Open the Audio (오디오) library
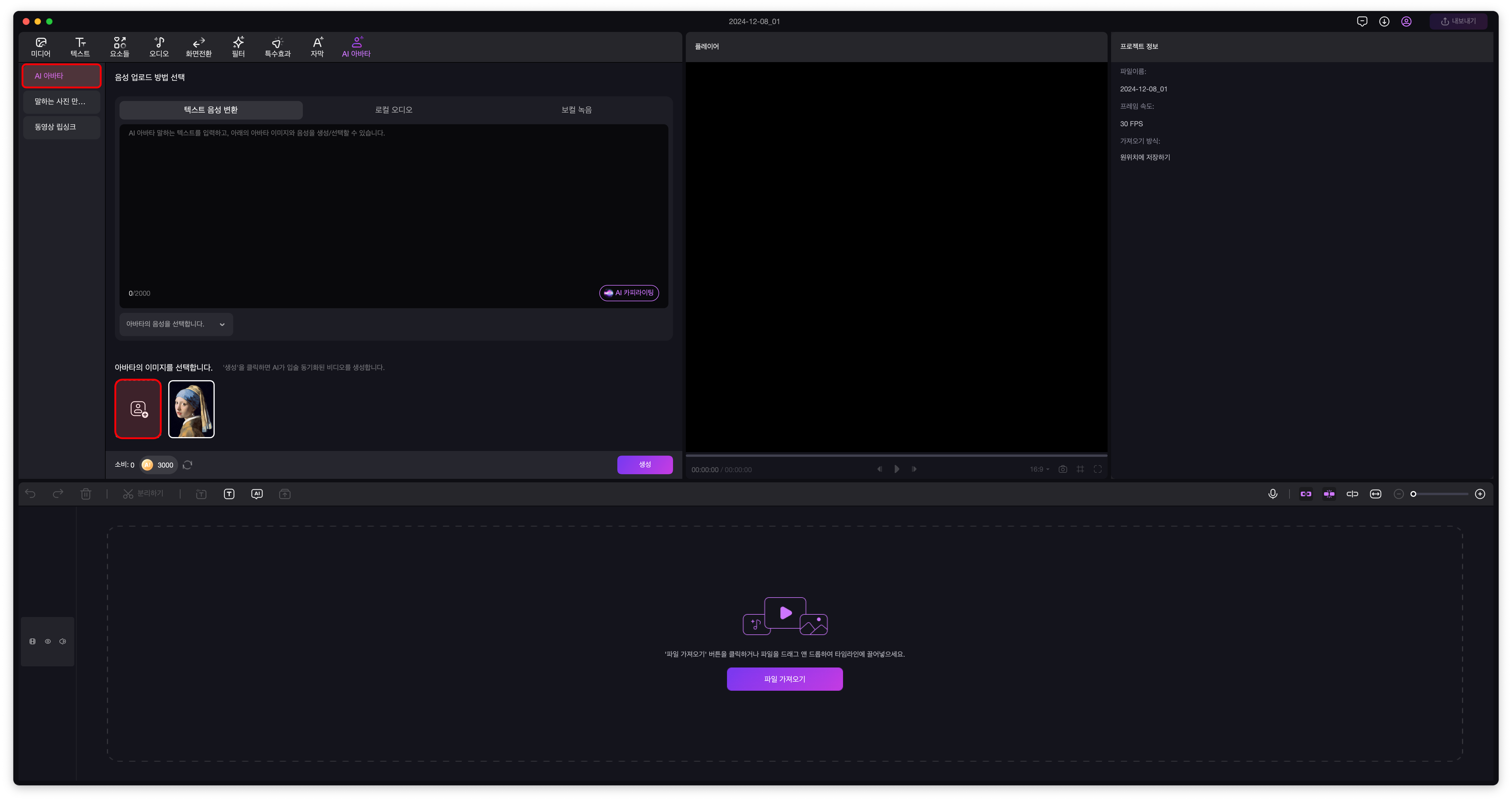Image resolution: width=1512 pixels, height=801 pixels. click(x=158, y=46)
